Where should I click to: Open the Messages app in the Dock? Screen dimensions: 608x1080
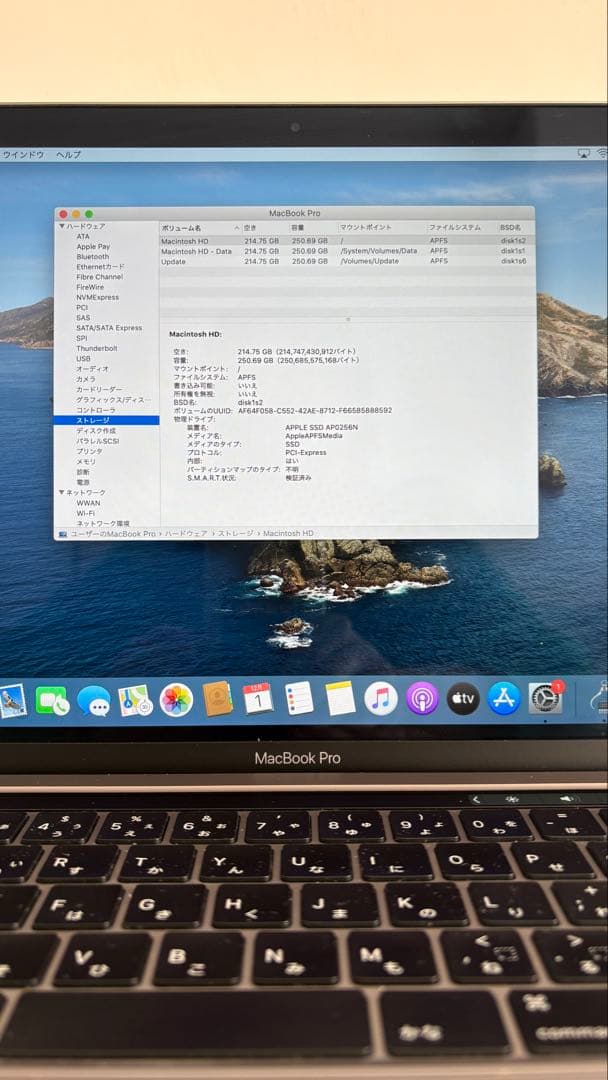point(94,700)
